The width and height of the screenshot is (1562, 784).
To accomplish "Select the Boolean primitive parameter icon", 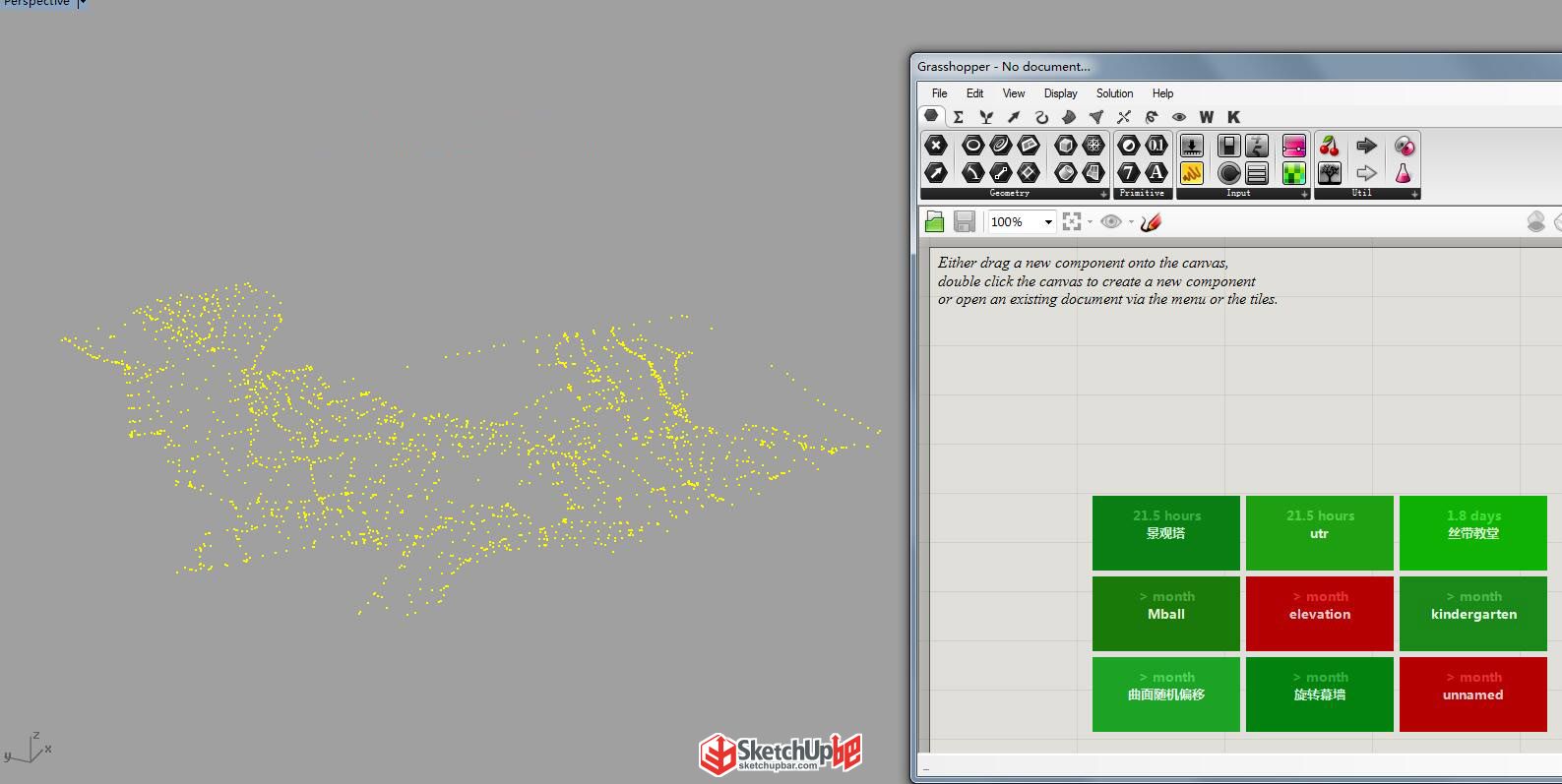I will tap(1129, 146).
